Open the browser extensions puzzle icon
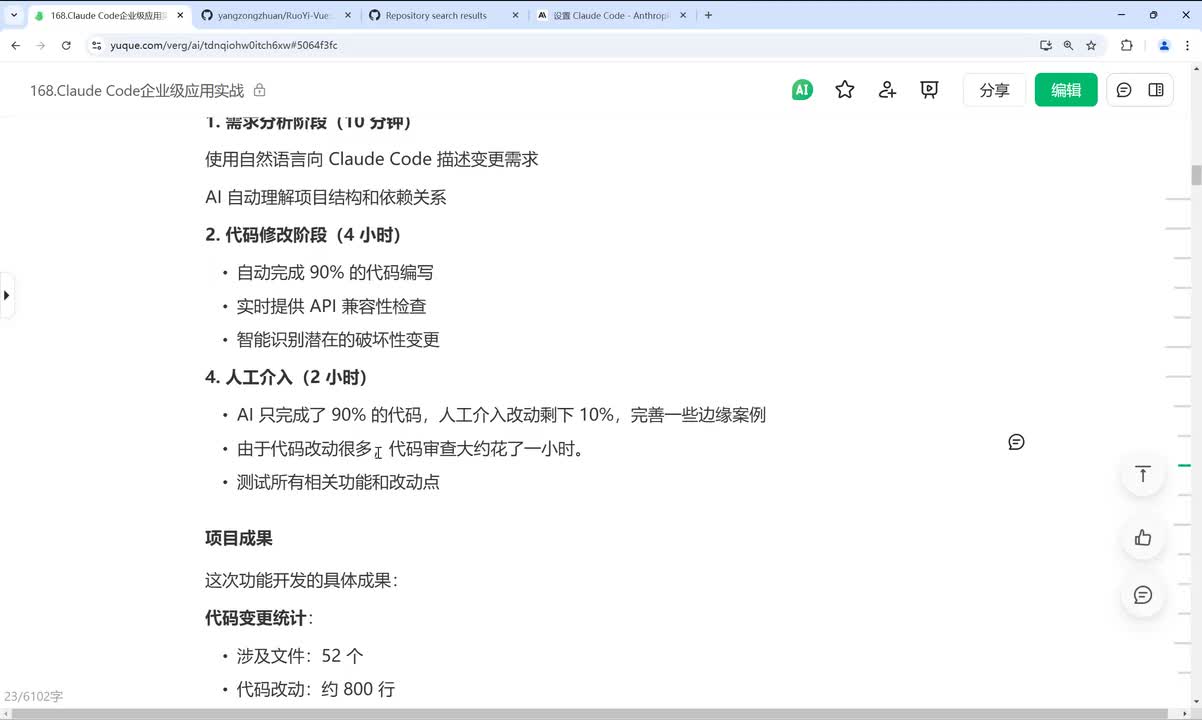This screenshot has height=720, width=1202. click(1127, 45)
